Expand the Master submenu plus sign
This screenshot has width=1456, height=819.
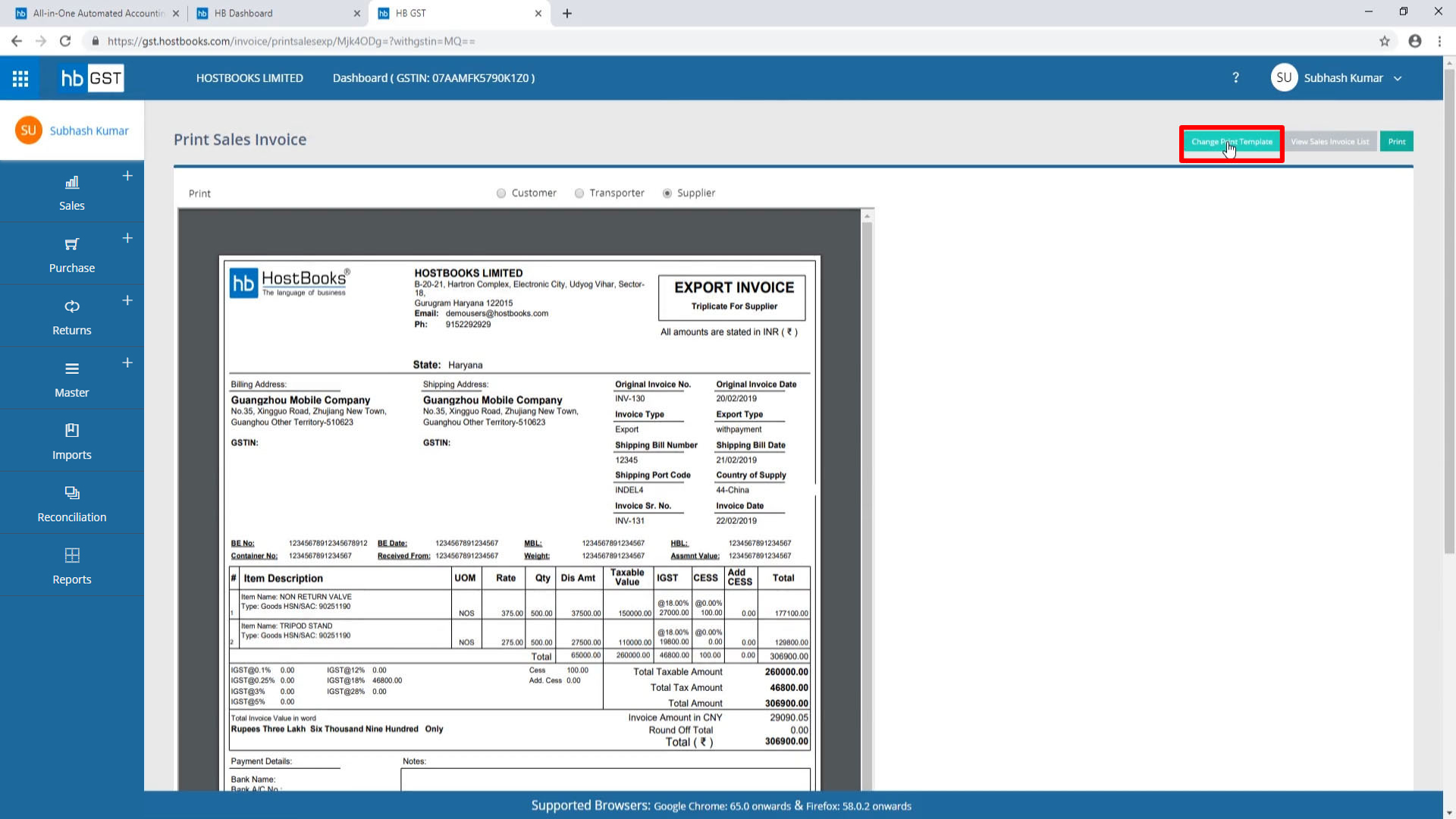click(x=127, y=362)
